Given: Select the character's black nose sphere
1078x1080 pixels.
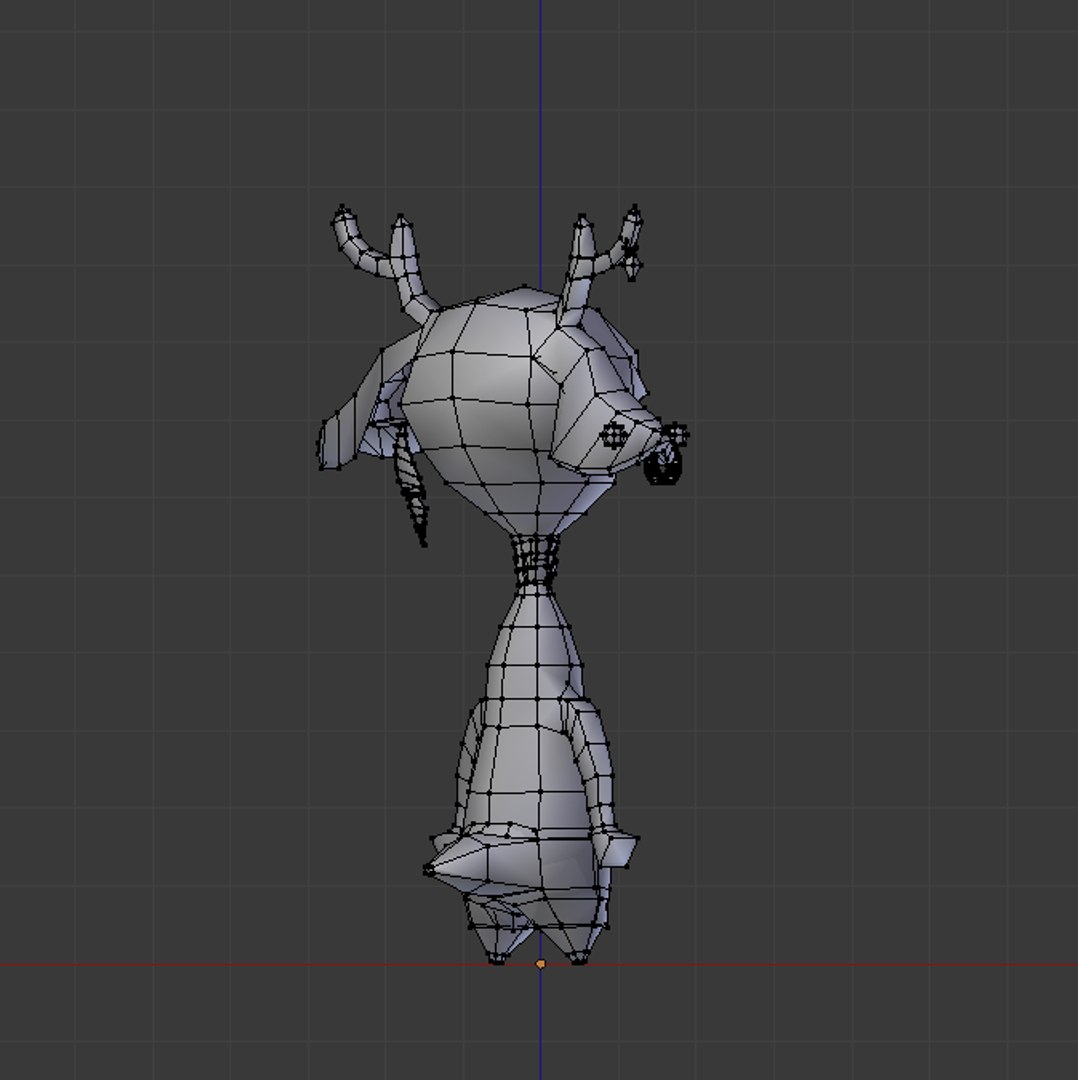Looking at the screenshot, I should pyautogui.click(x=663, y=465).
